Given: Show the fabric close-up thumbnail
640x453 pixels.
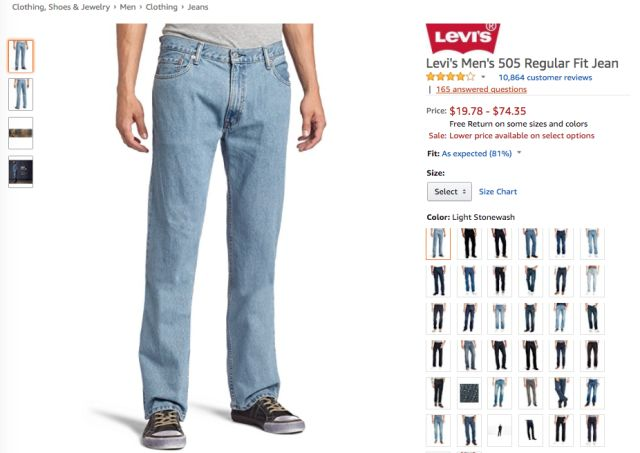Looking at the screenshot, I should tap(20, 133).
